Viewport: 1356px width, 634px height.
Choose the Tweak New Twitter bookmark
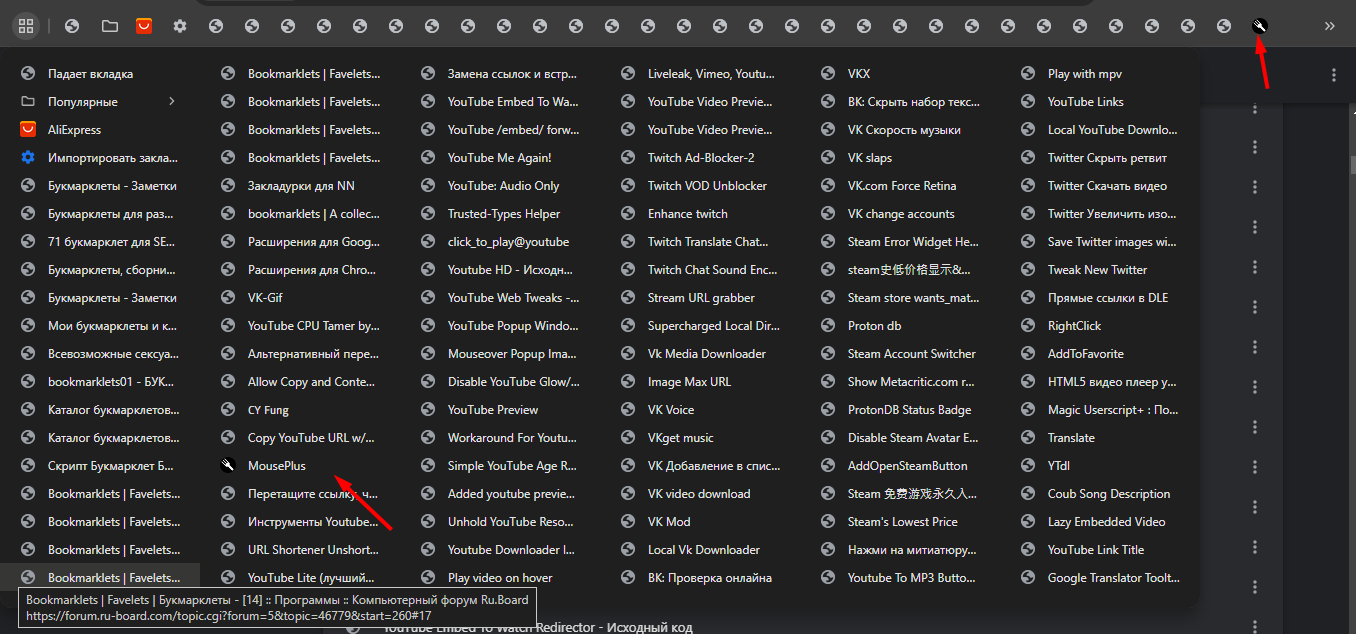click(1100, 270)
